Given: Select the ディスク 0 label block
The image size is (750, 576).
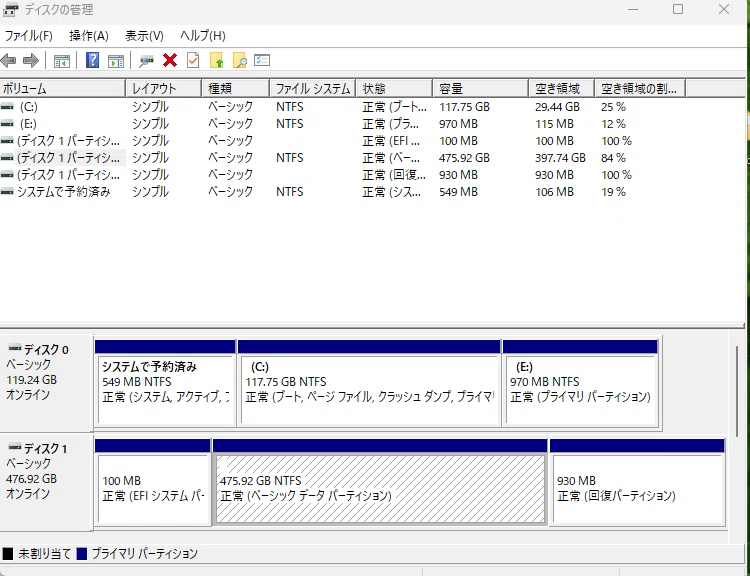Looking at the screenshot, I should coord(45,382).
